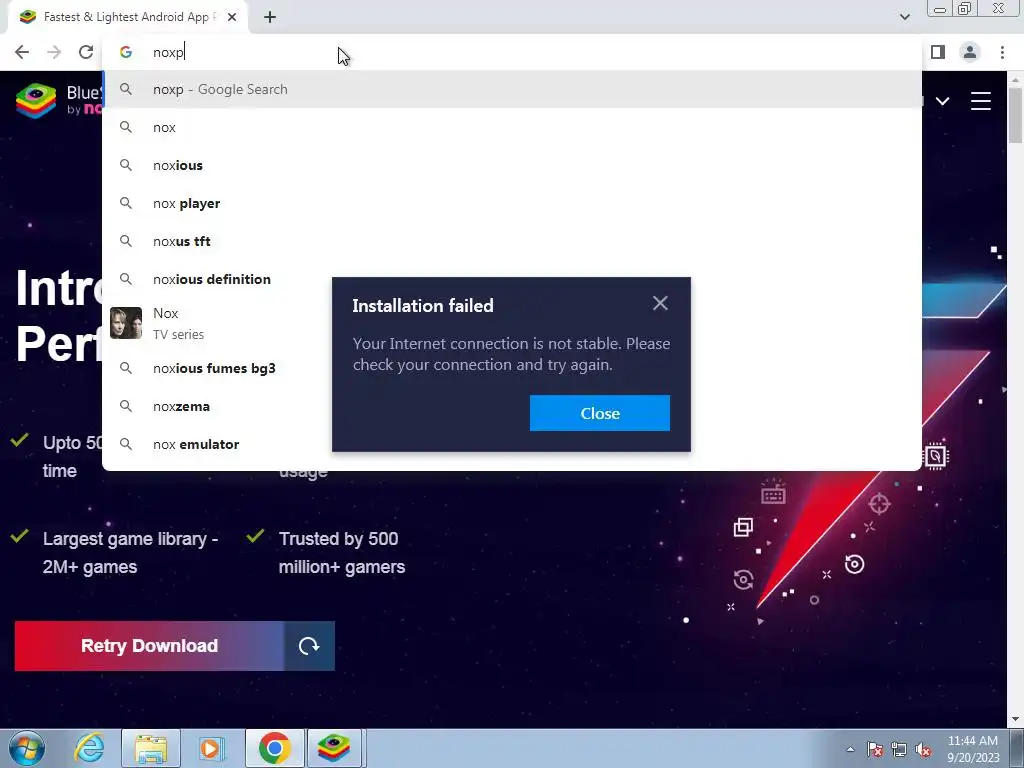Pick the 'noxious definition' suggestion

point(217,279)
